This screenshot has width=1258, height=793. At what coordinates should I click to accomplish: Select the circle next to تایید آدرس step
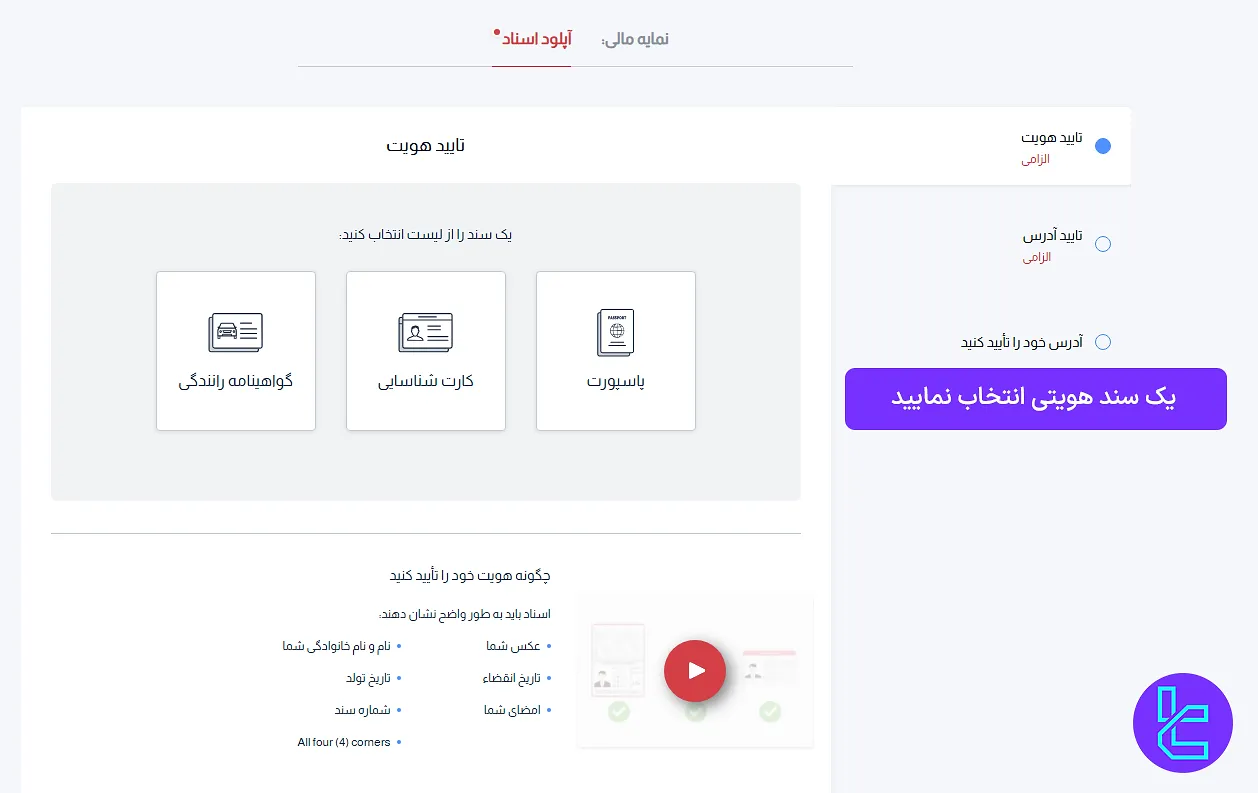(1103, 243)
